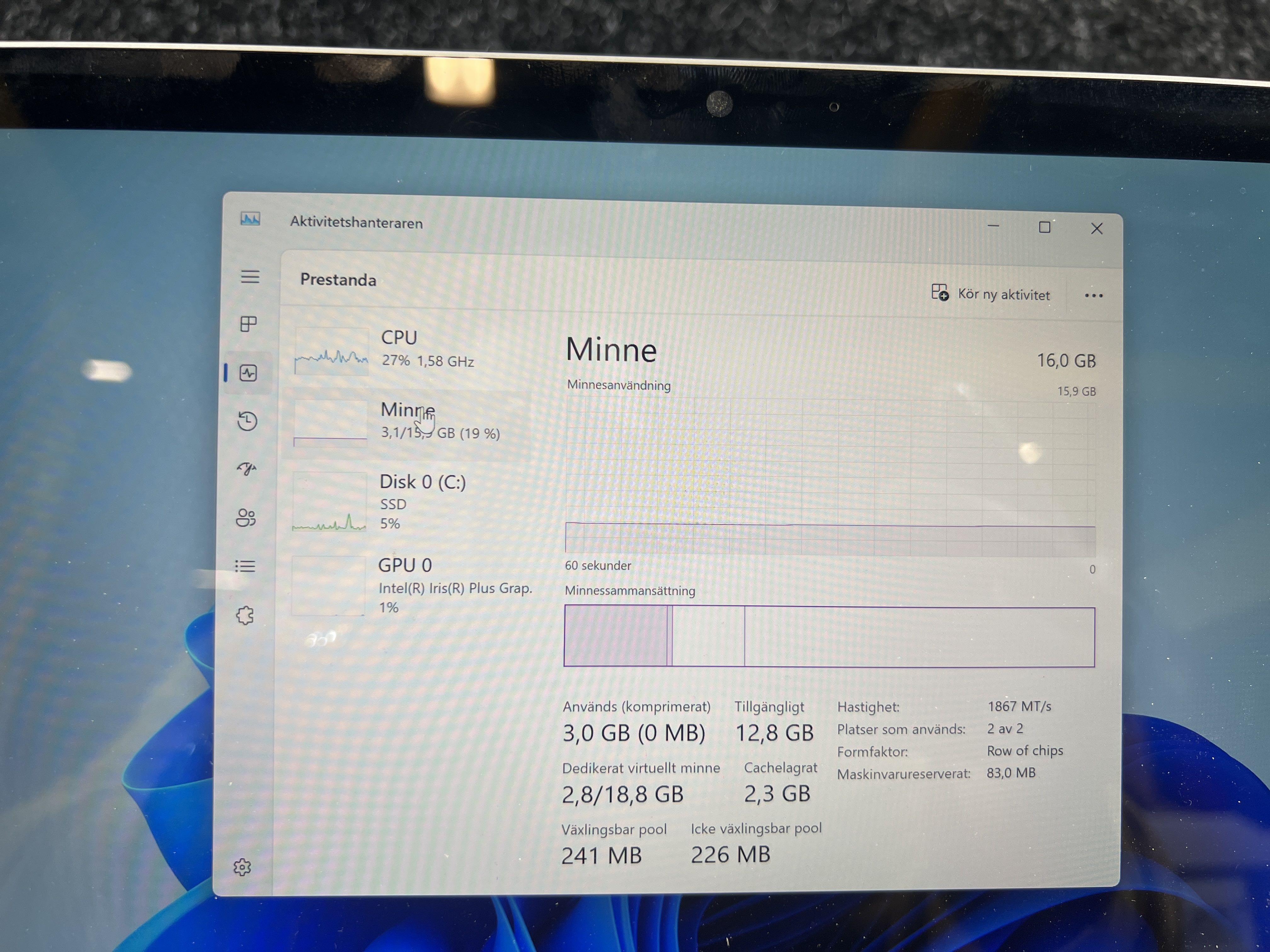
Task: Open the Users page icon
Action: 246,518
